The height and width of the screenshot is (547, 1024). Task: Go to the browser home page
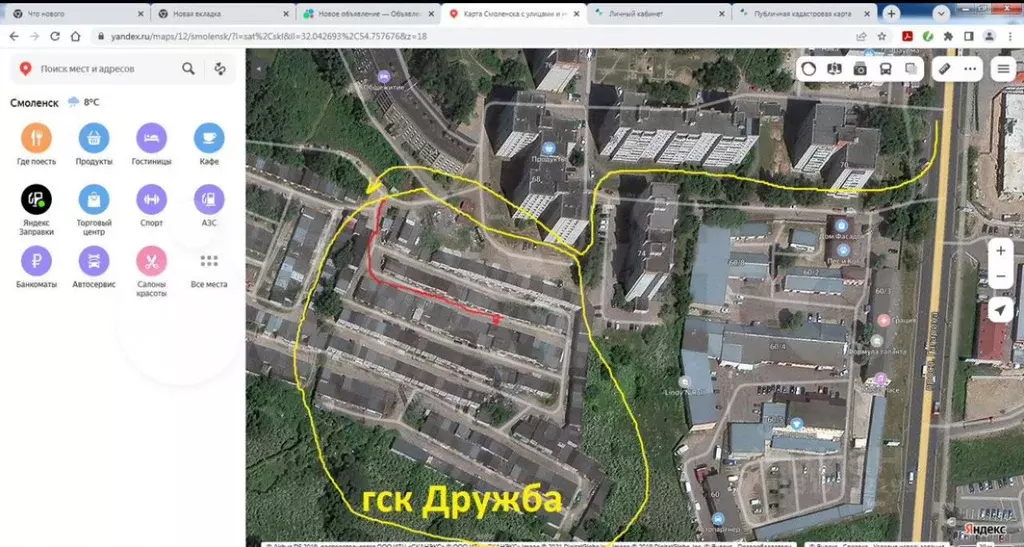pyautogui.click(x=76, y=36)
